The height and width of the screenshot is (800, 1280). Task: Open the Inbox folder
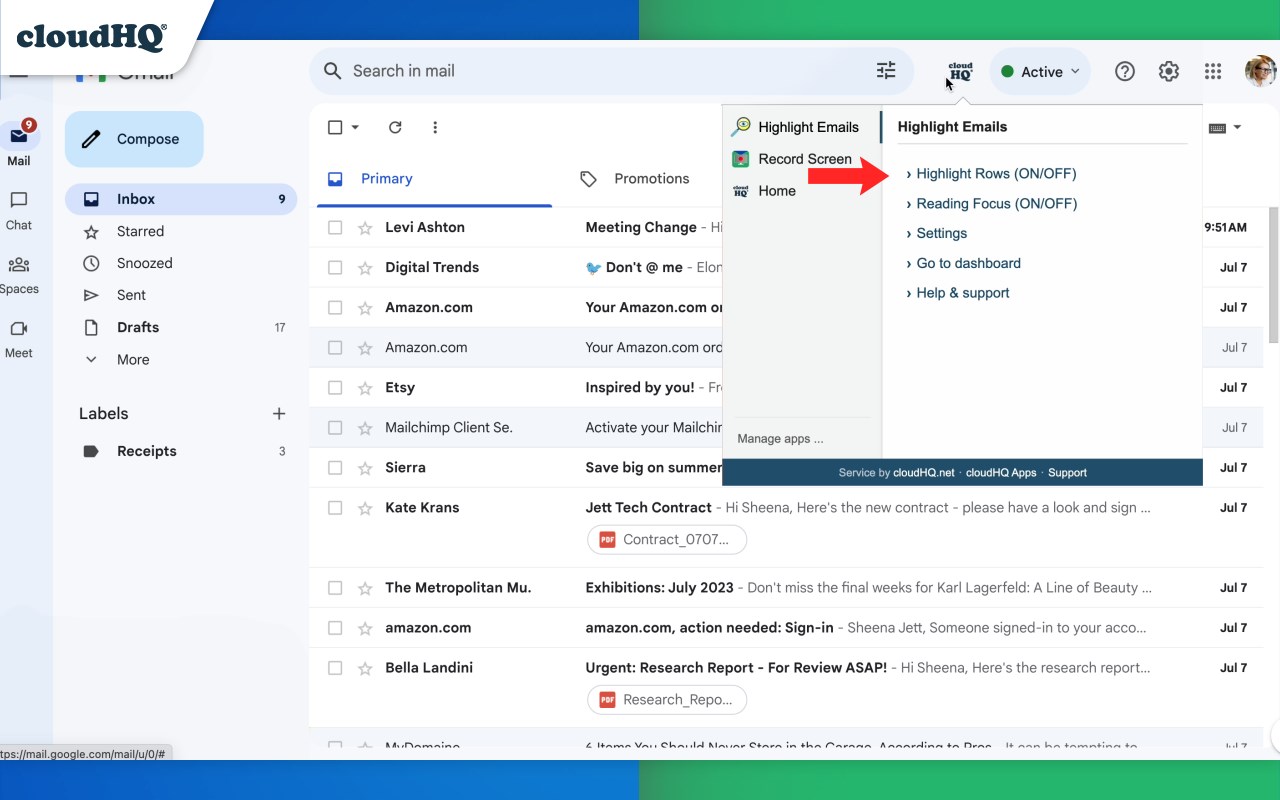[x=181, y=199]
